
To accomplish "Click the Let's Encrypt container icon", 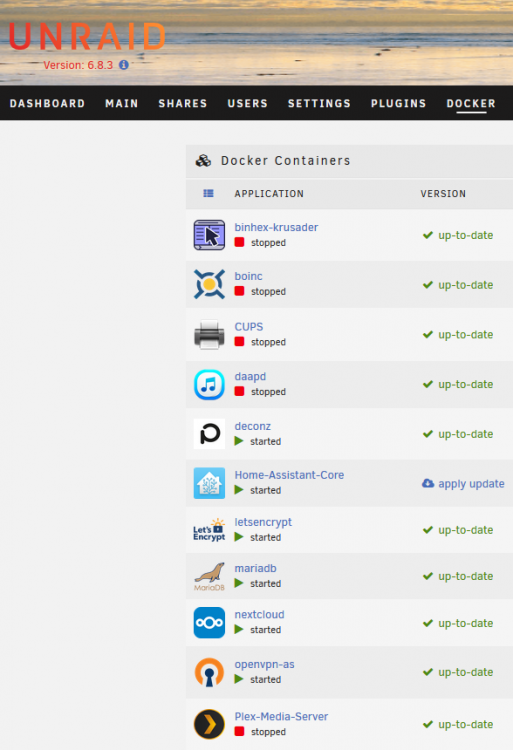I will pyautogui.click(x=209, y=529).
